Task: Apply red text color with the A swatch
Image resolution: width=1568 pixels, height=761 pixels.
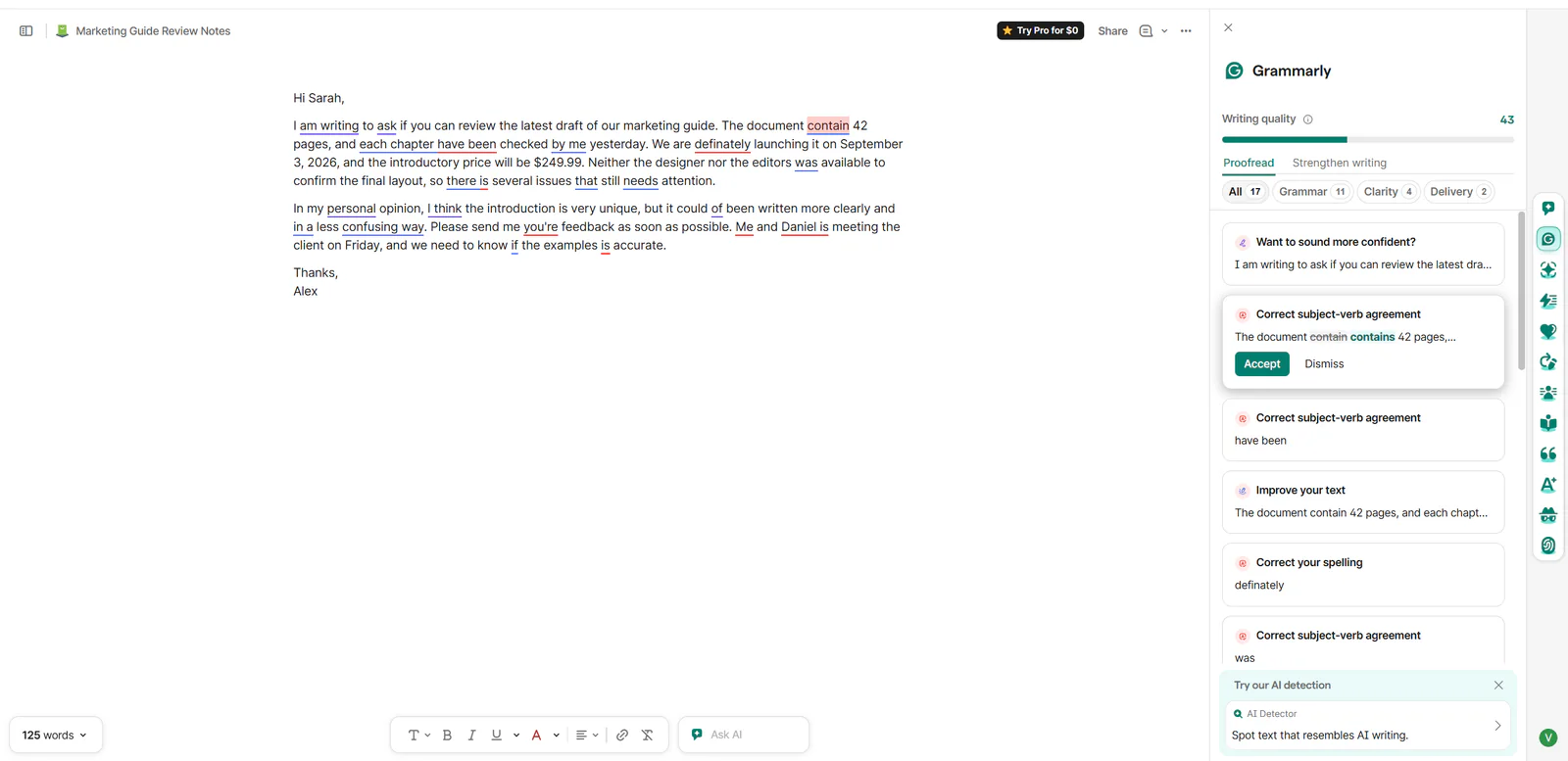Action: [536, 735]
